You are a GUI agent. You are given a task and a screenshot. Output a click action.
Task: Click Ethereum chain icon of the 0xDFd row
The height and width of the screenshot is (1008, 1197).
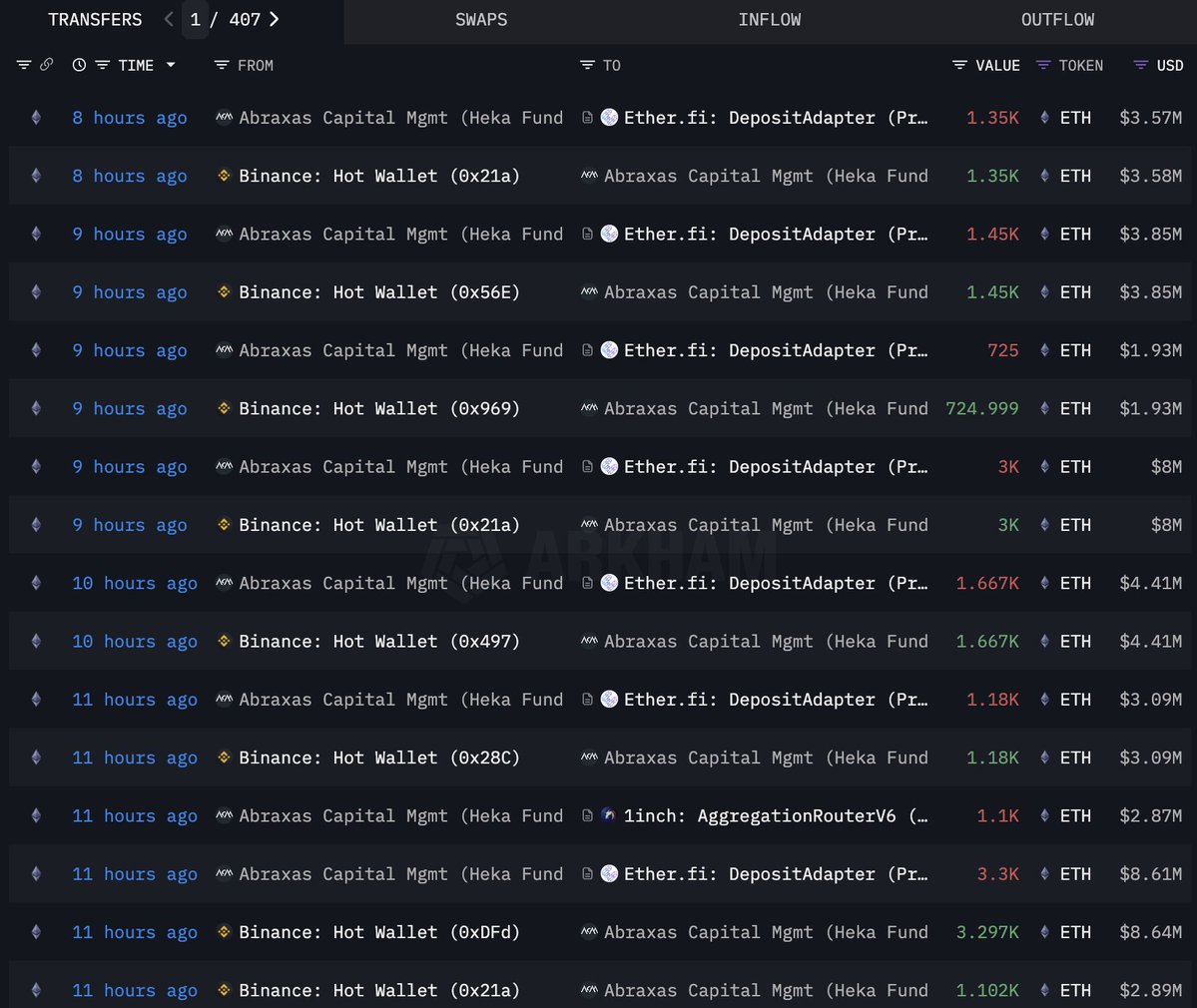coord(36,932)
